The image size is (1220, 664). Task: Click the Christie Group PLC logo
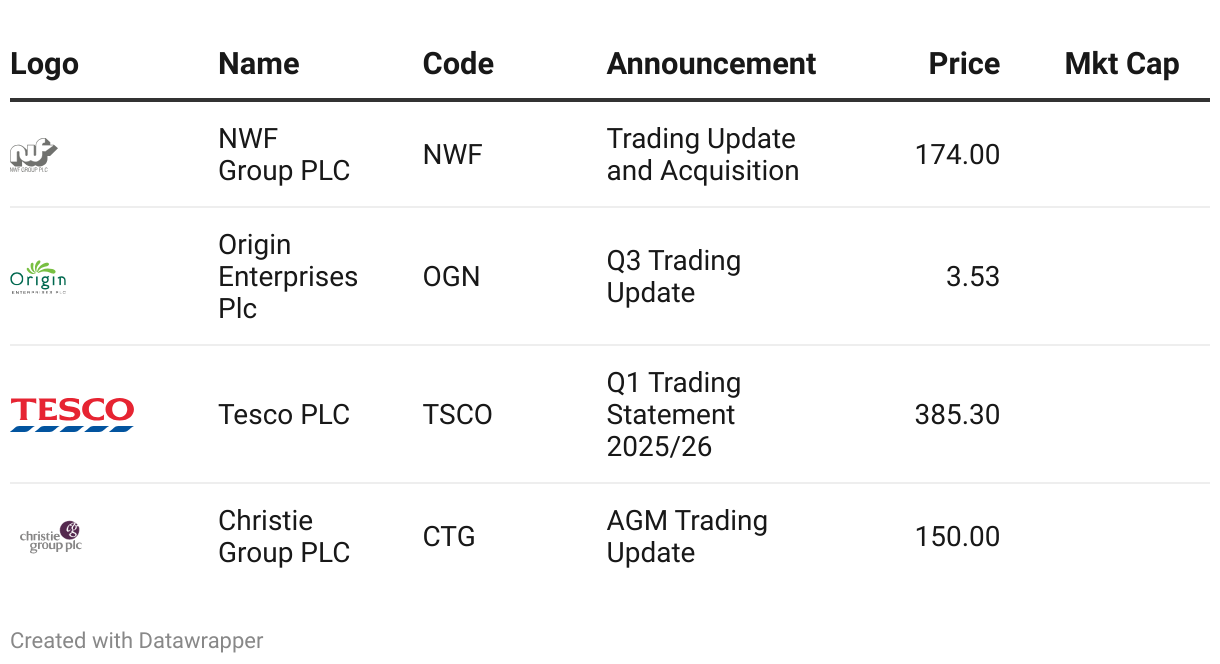tap(51, 537)
